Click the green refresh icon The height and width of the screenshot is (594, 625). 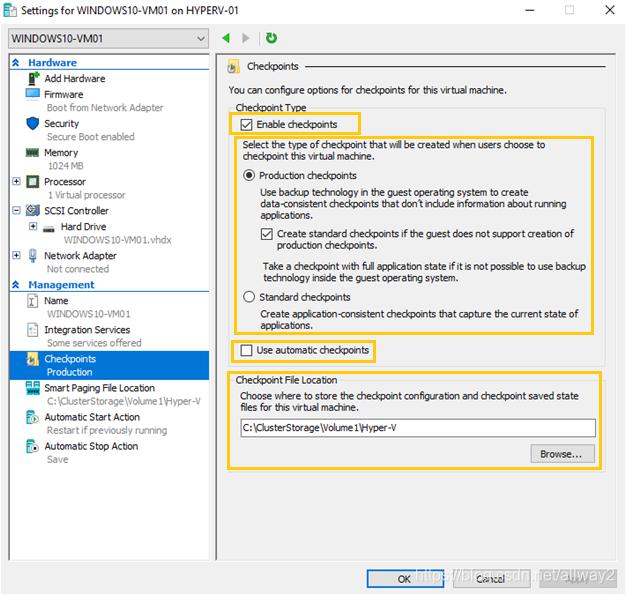click(271, 38)
